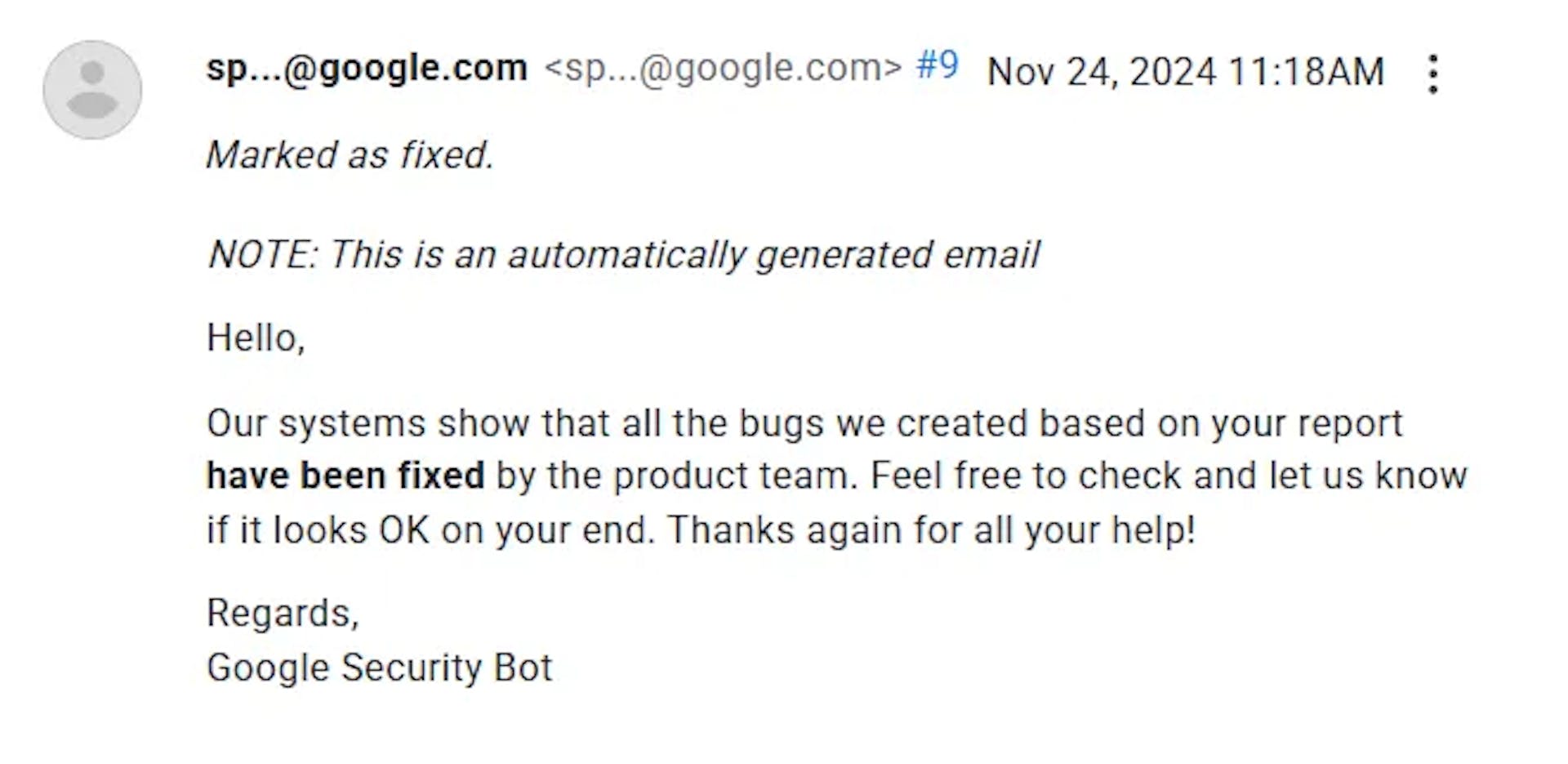
Task: Click 'Thanks again for all your help!'
Action: [931, 529]
